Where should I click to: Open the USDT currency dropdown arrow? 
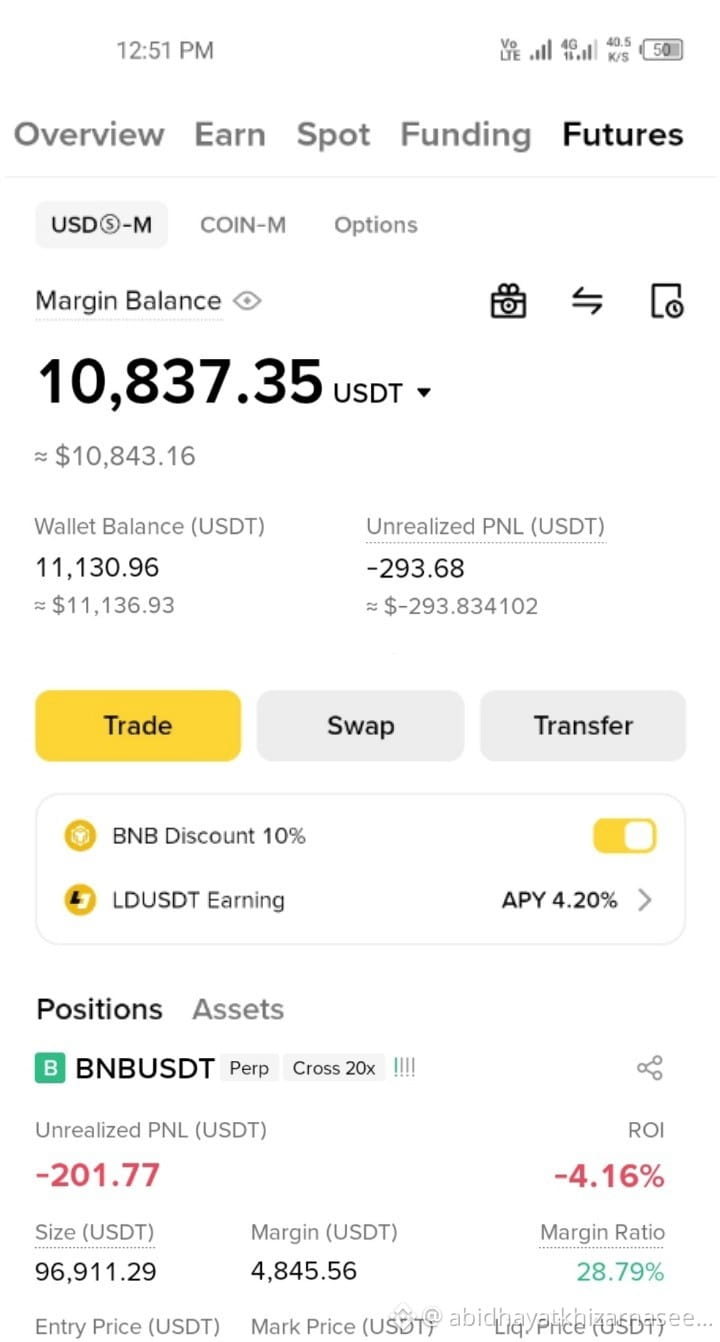point(424,393)
